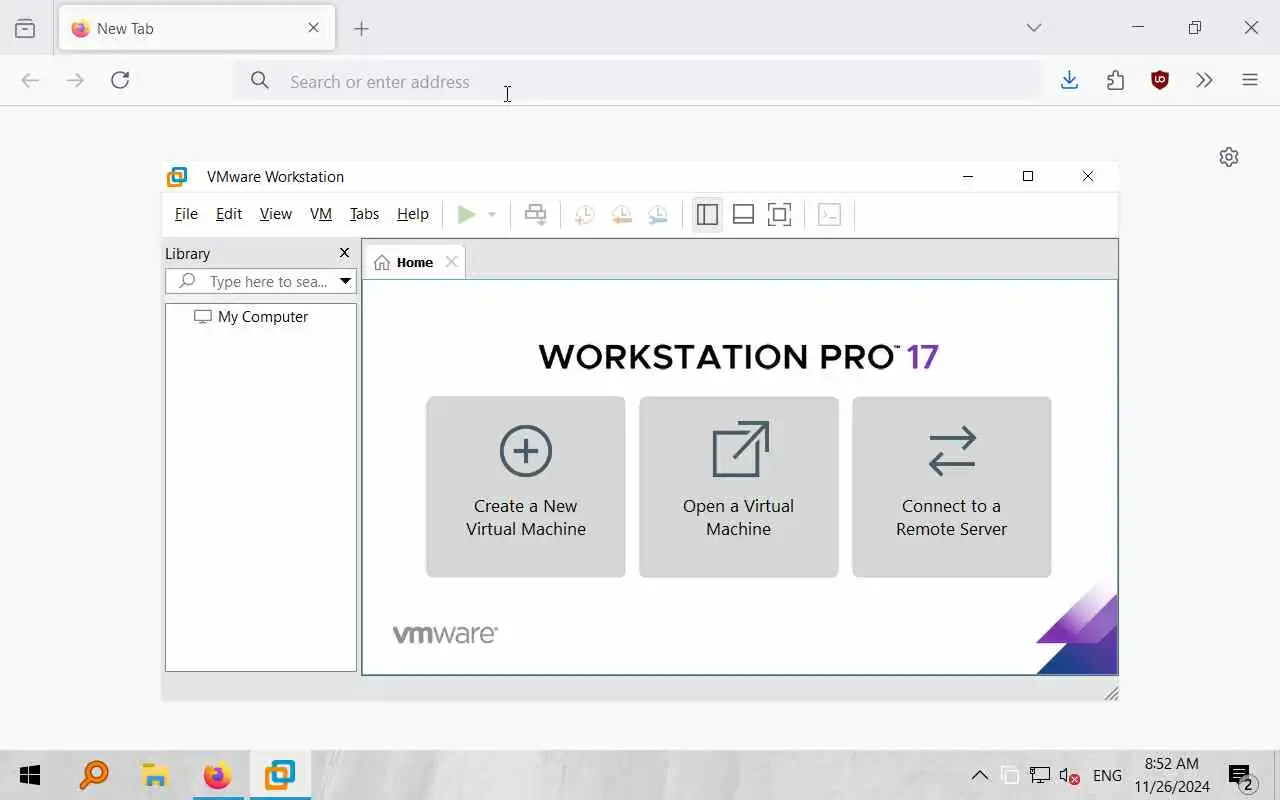This screenshot has width=1280, height=800.
Task: Click Open a Virtual Machine
Action: tap(739, 487)
